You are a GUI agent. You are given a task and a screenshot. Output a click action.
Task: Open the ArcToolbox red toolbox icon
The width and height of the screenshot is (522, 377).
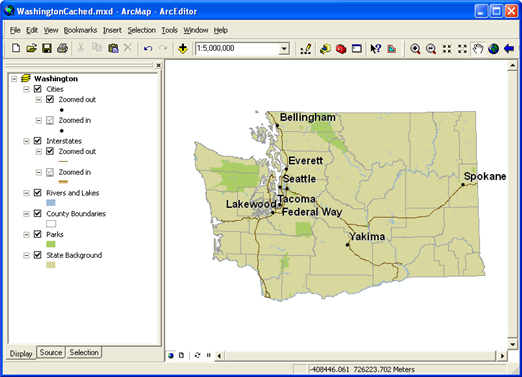341,49
